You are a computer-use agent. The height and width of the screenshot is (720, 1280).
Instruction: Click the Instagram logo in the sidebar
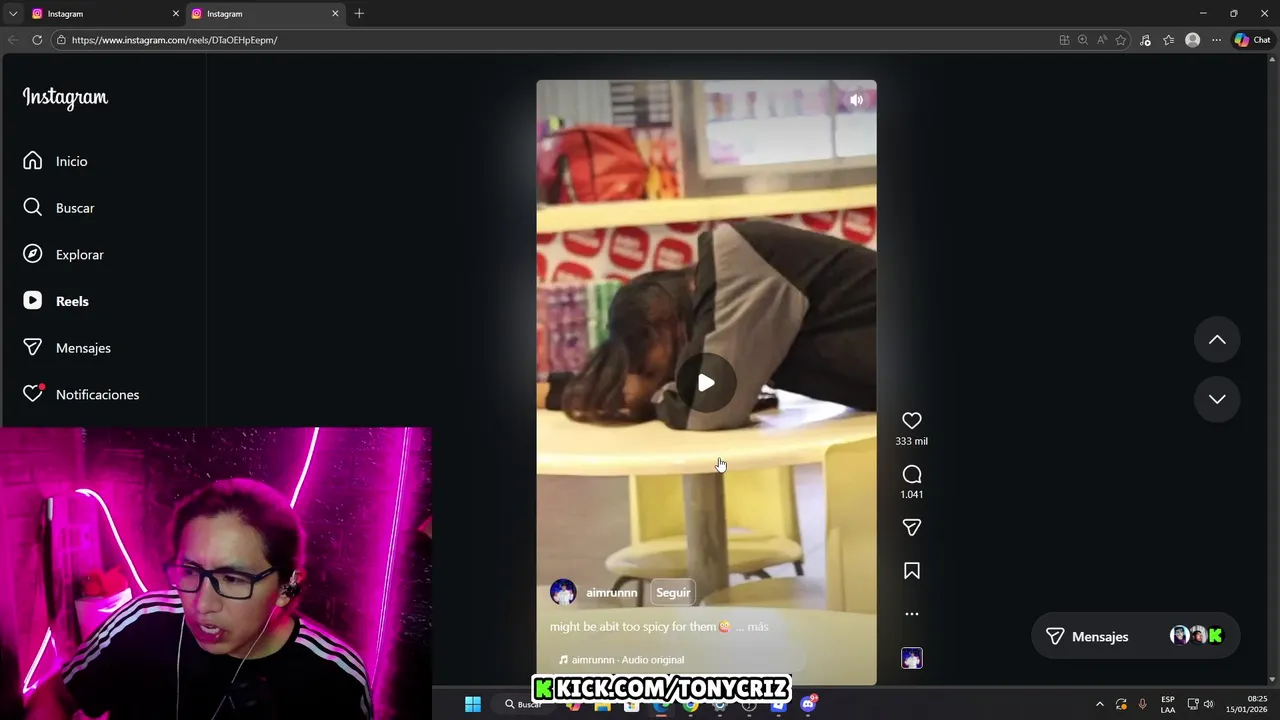click(x=65, y=97)
